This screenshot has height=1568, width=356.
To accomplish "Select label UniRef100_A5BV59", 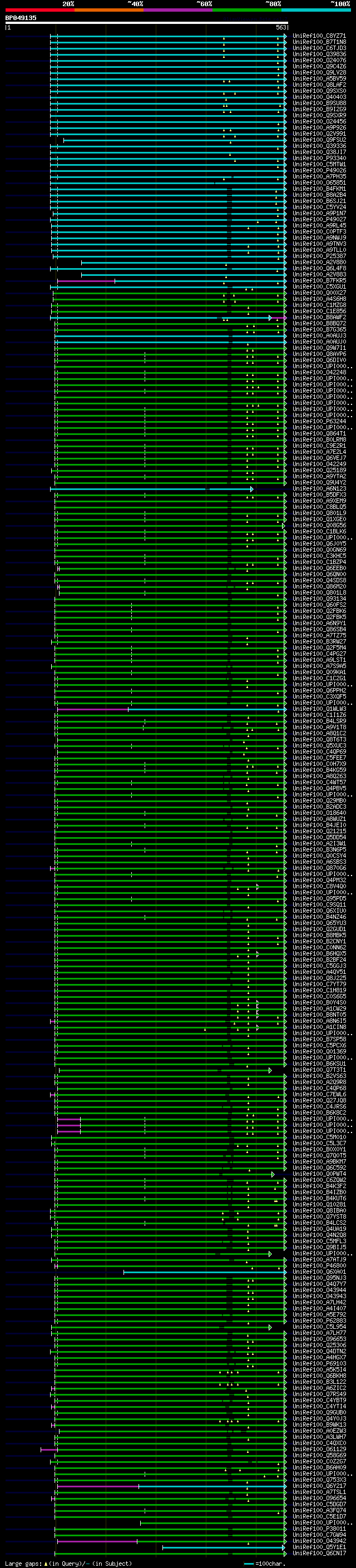I will (x=319, y=79).
